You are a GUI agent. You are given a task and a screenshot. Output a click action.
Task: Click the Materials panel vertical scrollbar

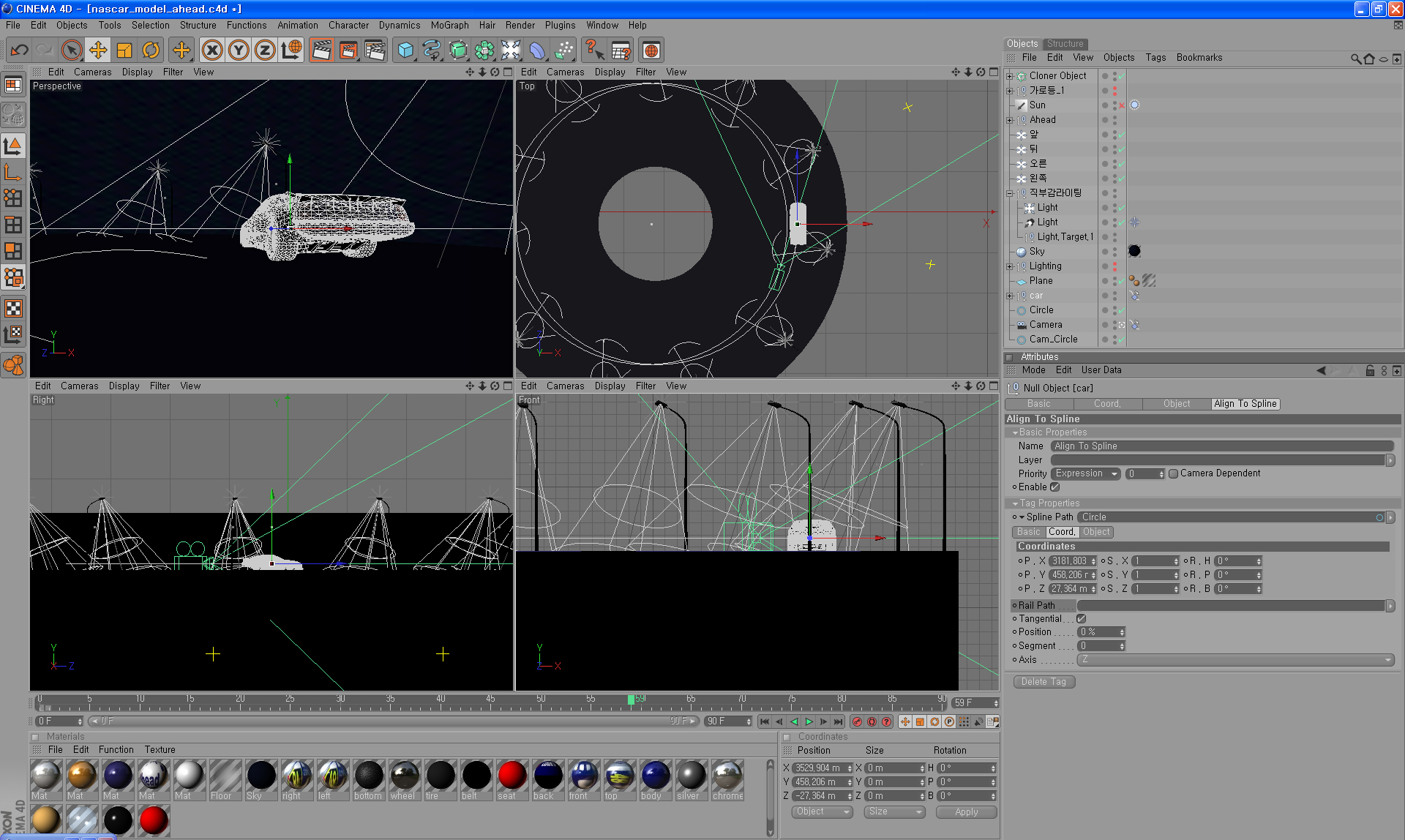[x=770, y=798]
